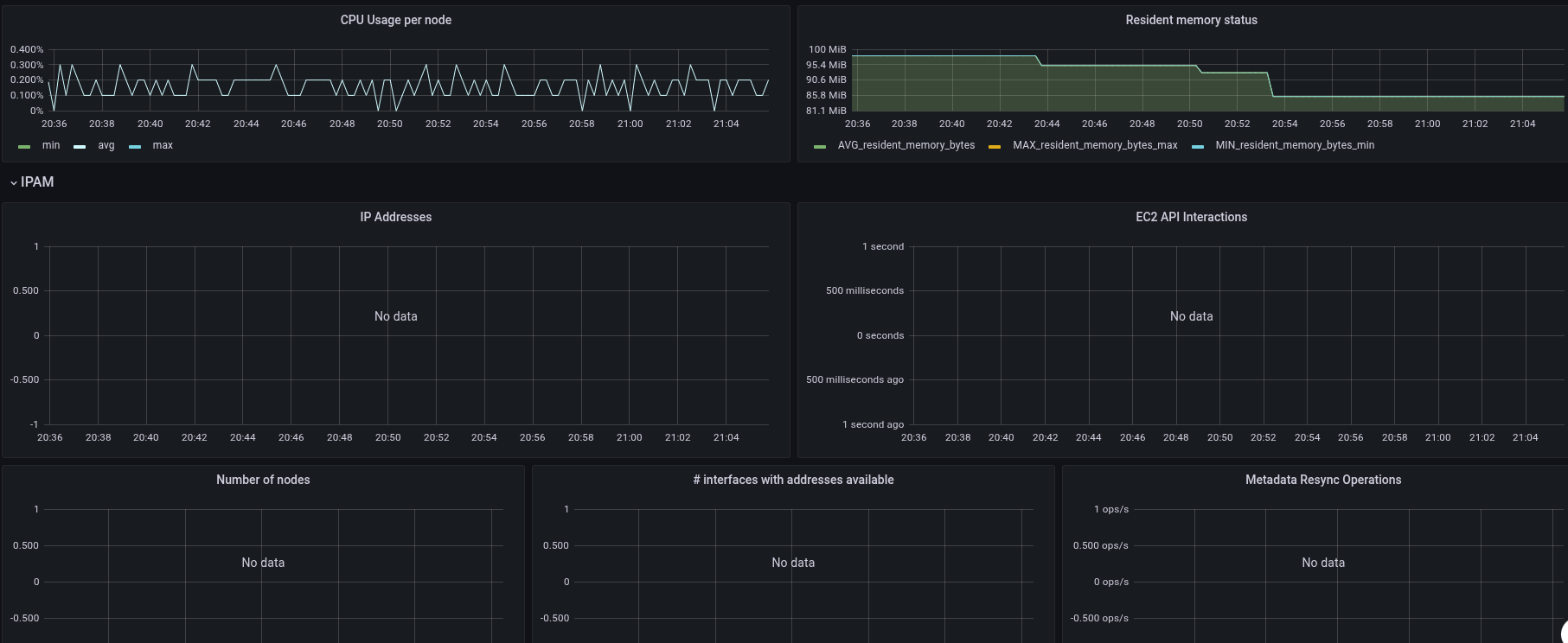Screen dimensions: 1568x643
Task: Click No data in interfaces available panel
Action: (793, 563)
